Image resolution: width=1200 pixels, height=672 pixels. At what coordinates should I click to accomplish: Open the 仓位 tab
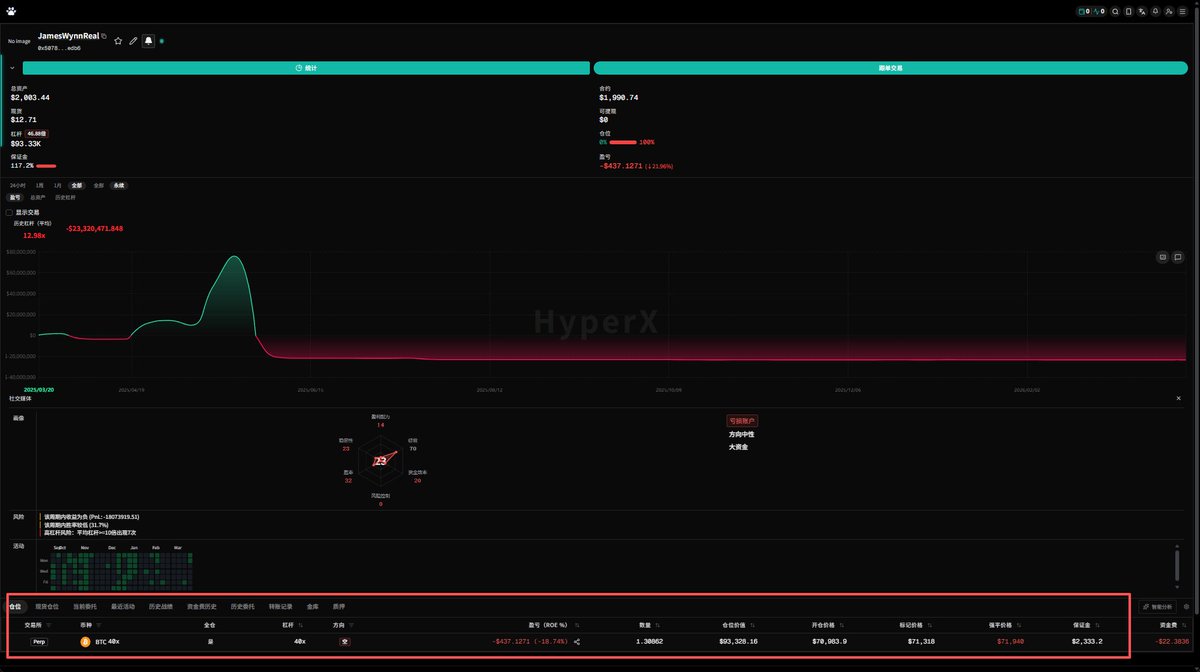pos(14,606)
